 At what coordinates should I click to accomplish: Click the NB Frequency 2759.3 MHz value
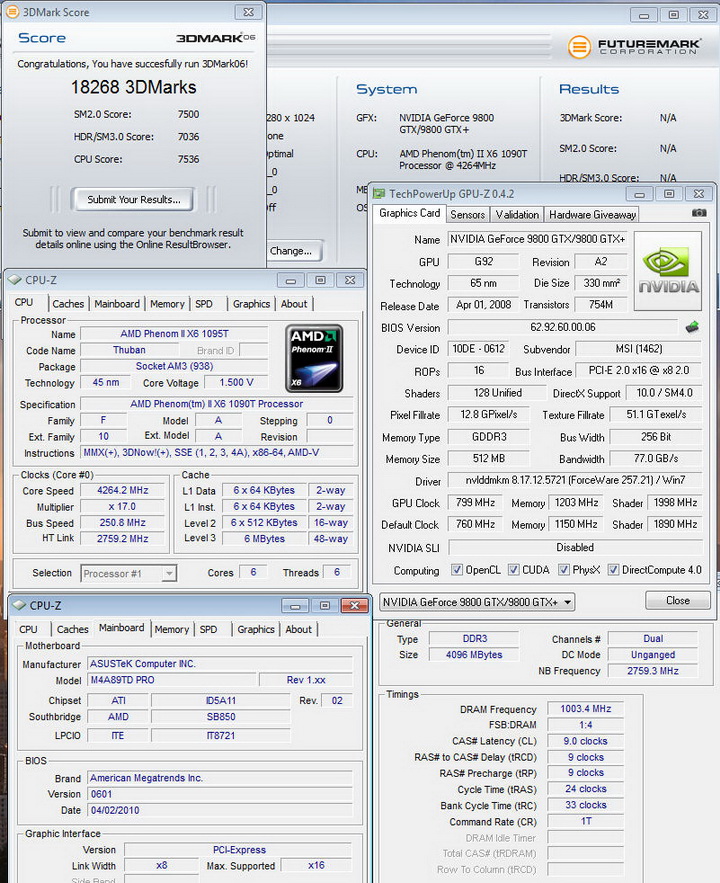click(652, 671)
